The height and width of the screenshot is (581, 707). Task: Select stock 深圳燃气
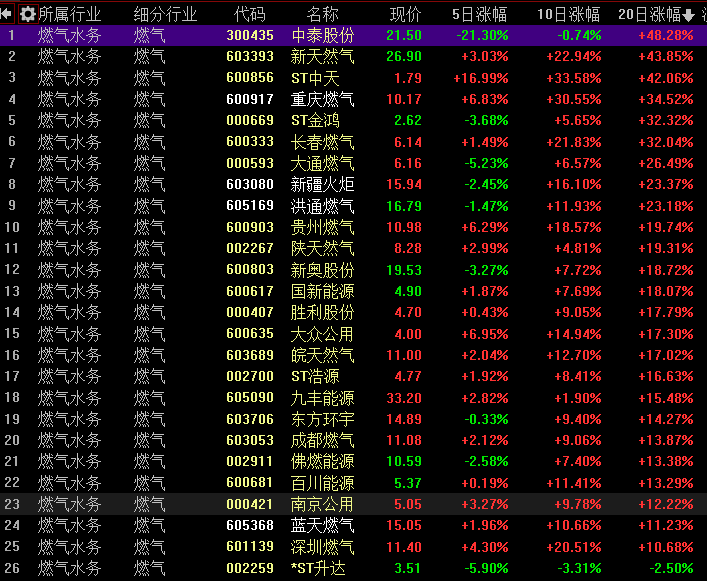tap(323, 547)
